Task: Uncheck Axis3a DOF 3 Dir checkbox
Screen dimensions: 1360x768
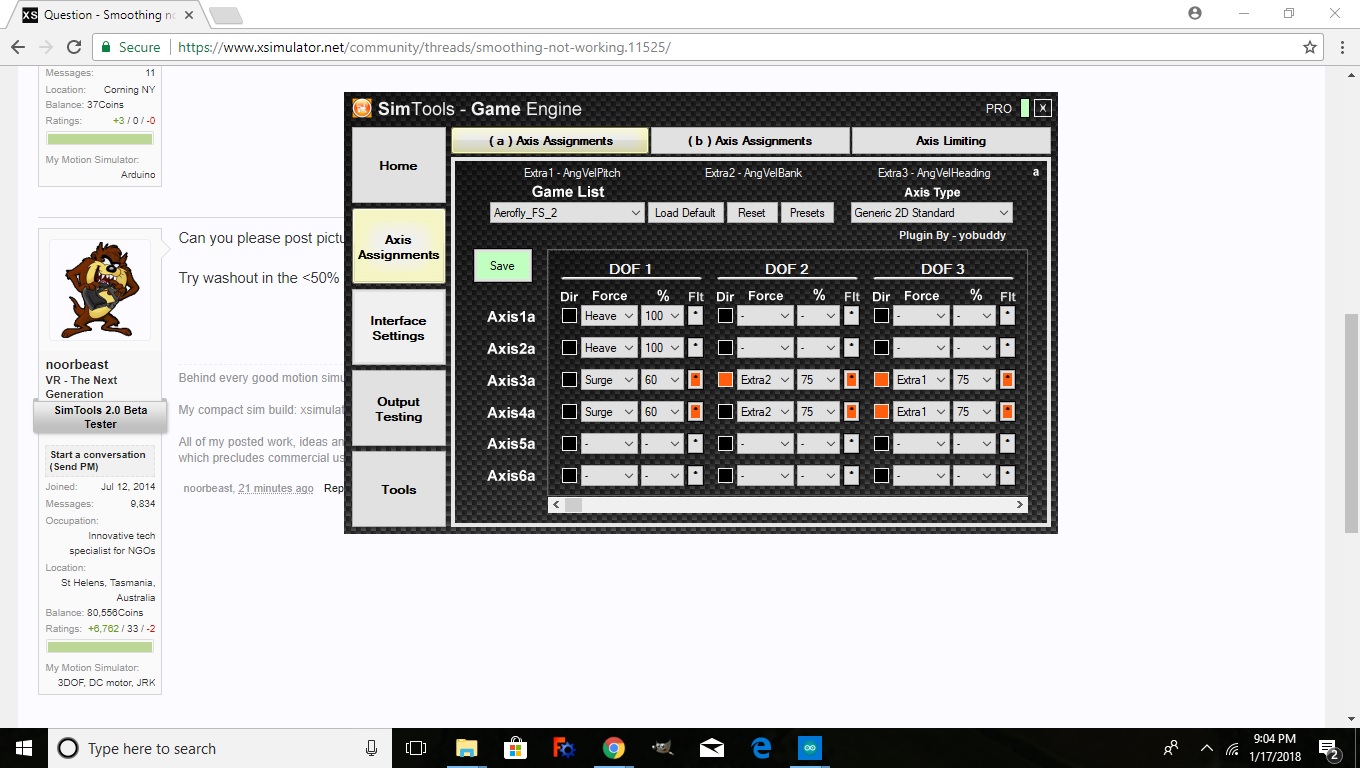Action: click(881, 380)
